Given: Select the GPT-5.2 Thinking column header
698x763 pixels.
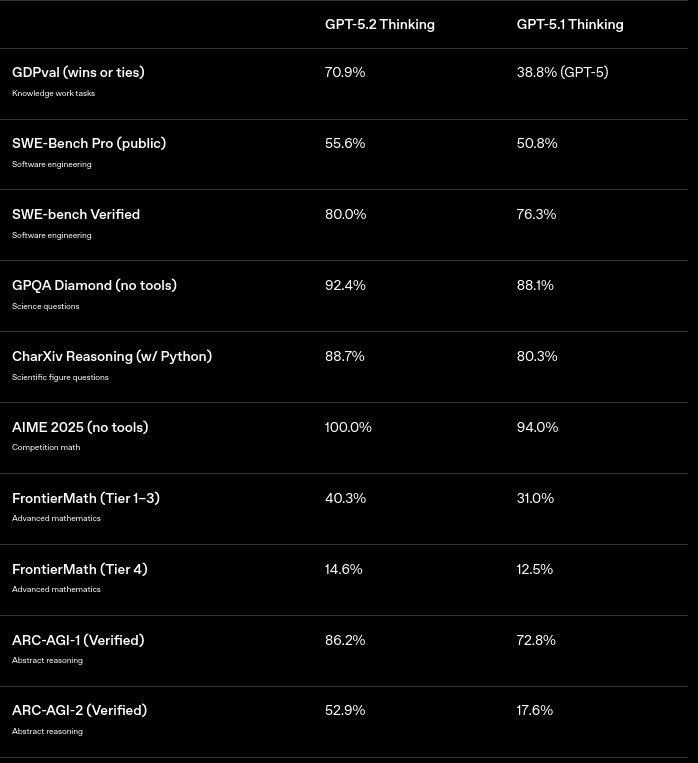Looking at the screenshot, I should pyautogui.click(x=380, y=25).
